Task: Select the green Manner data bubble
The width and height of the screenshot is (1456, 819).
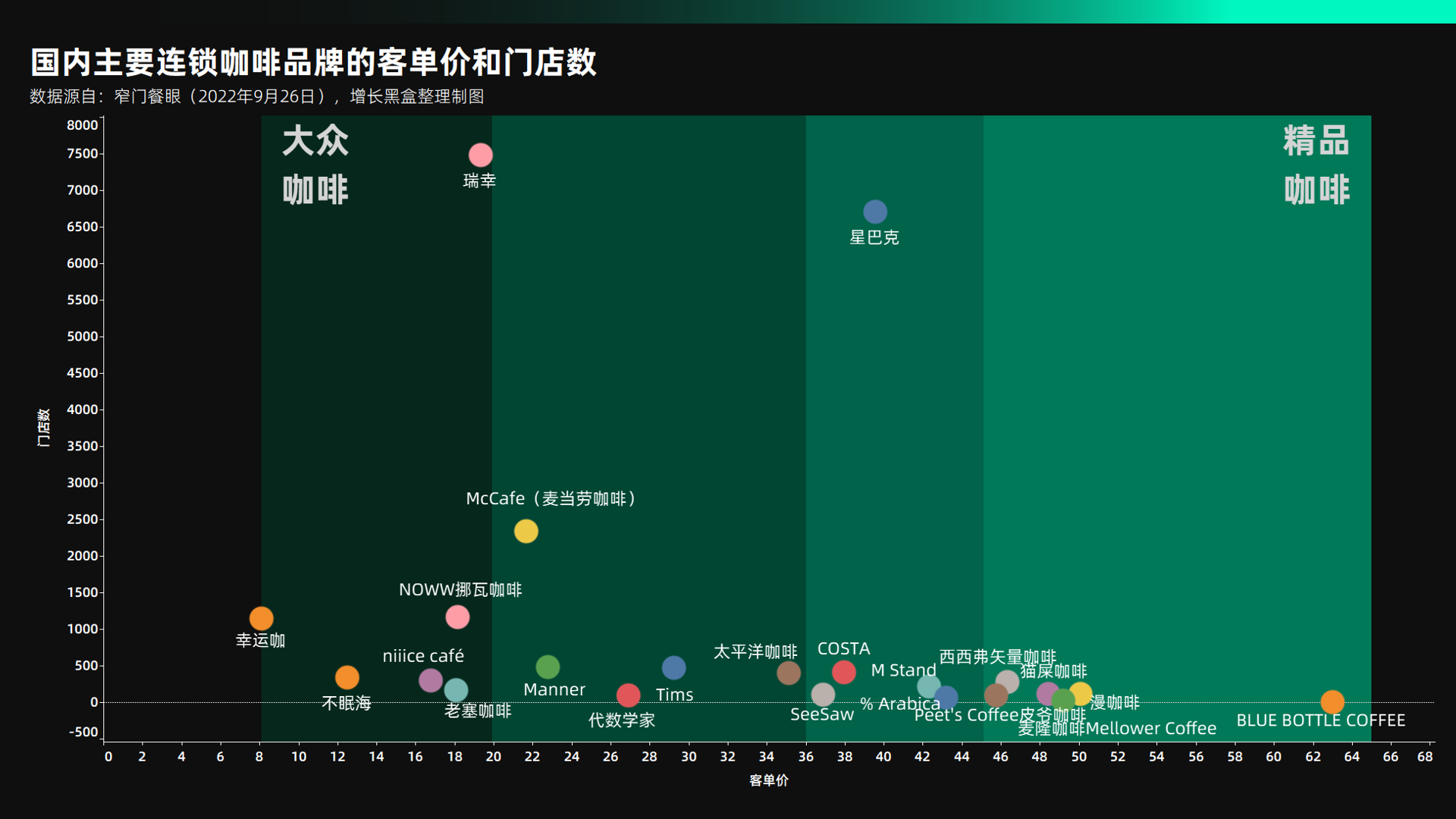Action: 548,667
